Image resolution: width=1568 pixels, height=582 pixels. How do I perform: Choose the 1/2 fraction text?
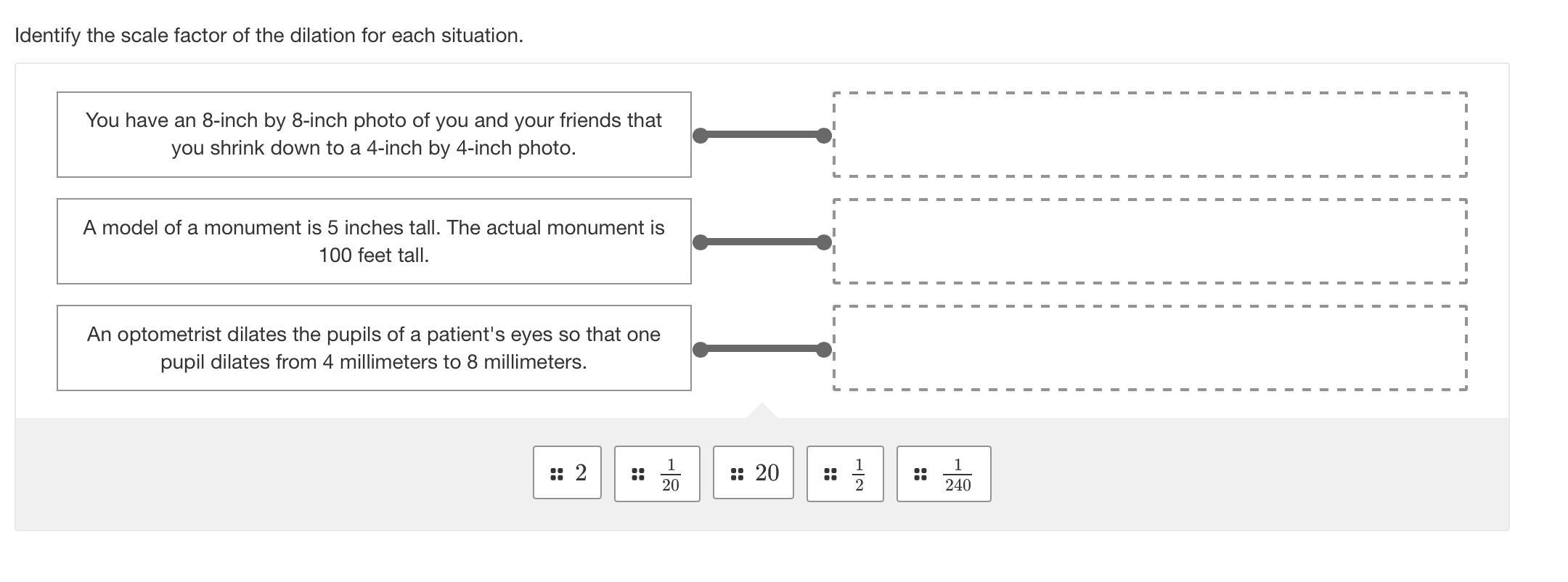point(859,475)
